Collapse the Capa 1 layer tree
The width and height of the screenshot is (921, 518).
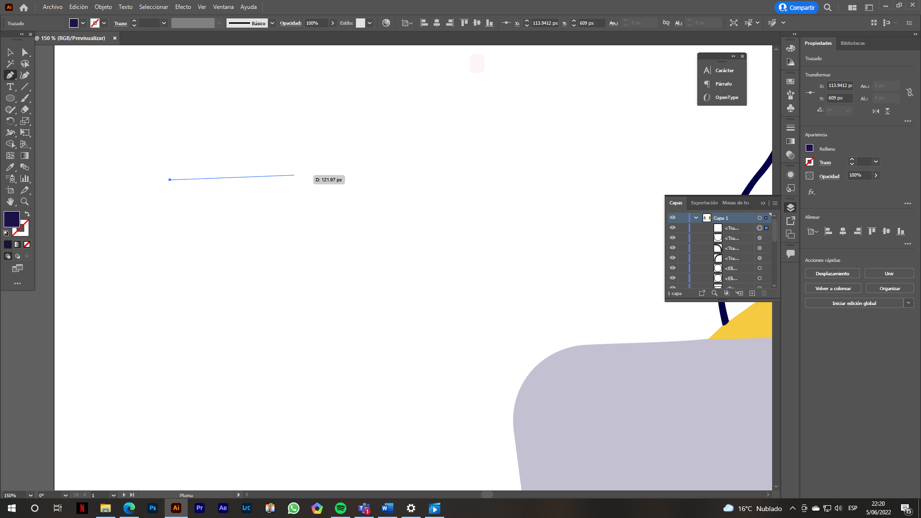696,218
